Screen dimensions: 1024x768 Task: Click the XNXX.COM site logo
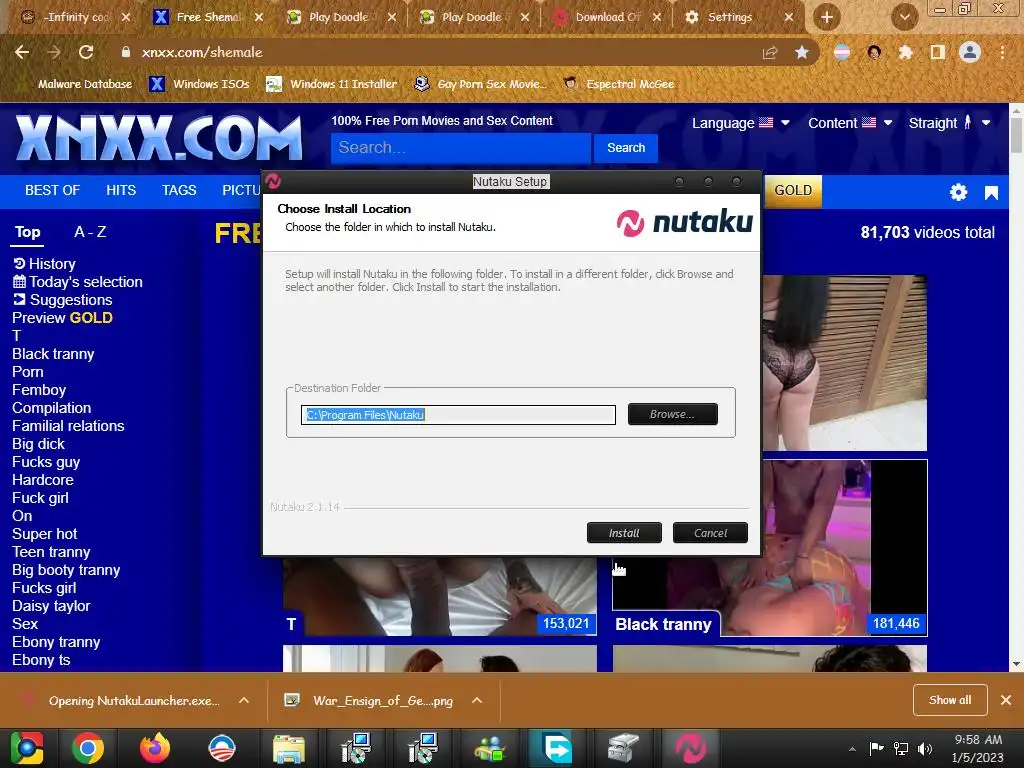[159, 138]
